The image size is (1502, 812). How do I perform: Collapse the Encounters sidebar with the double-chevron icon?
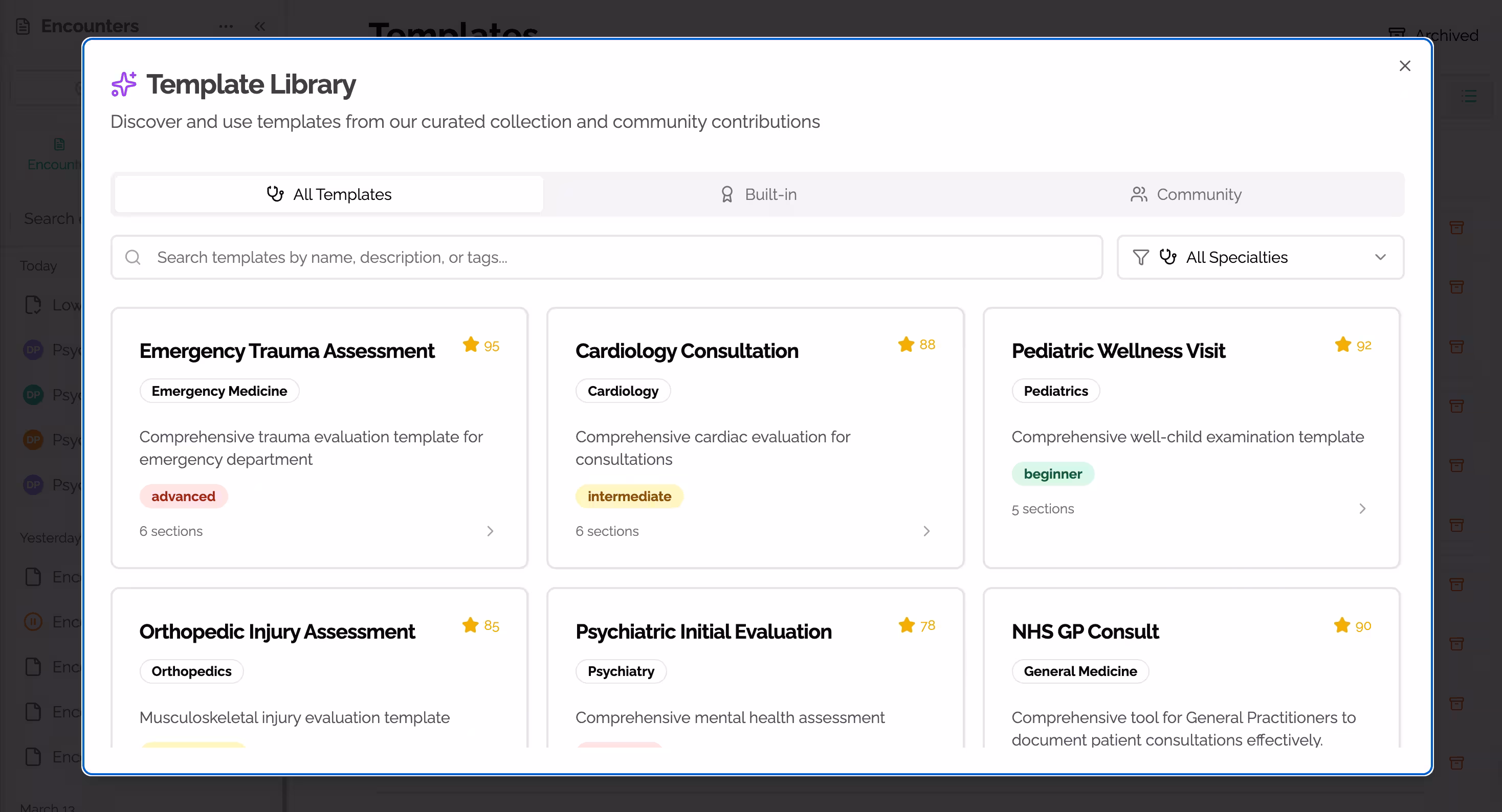click(260, 26)
